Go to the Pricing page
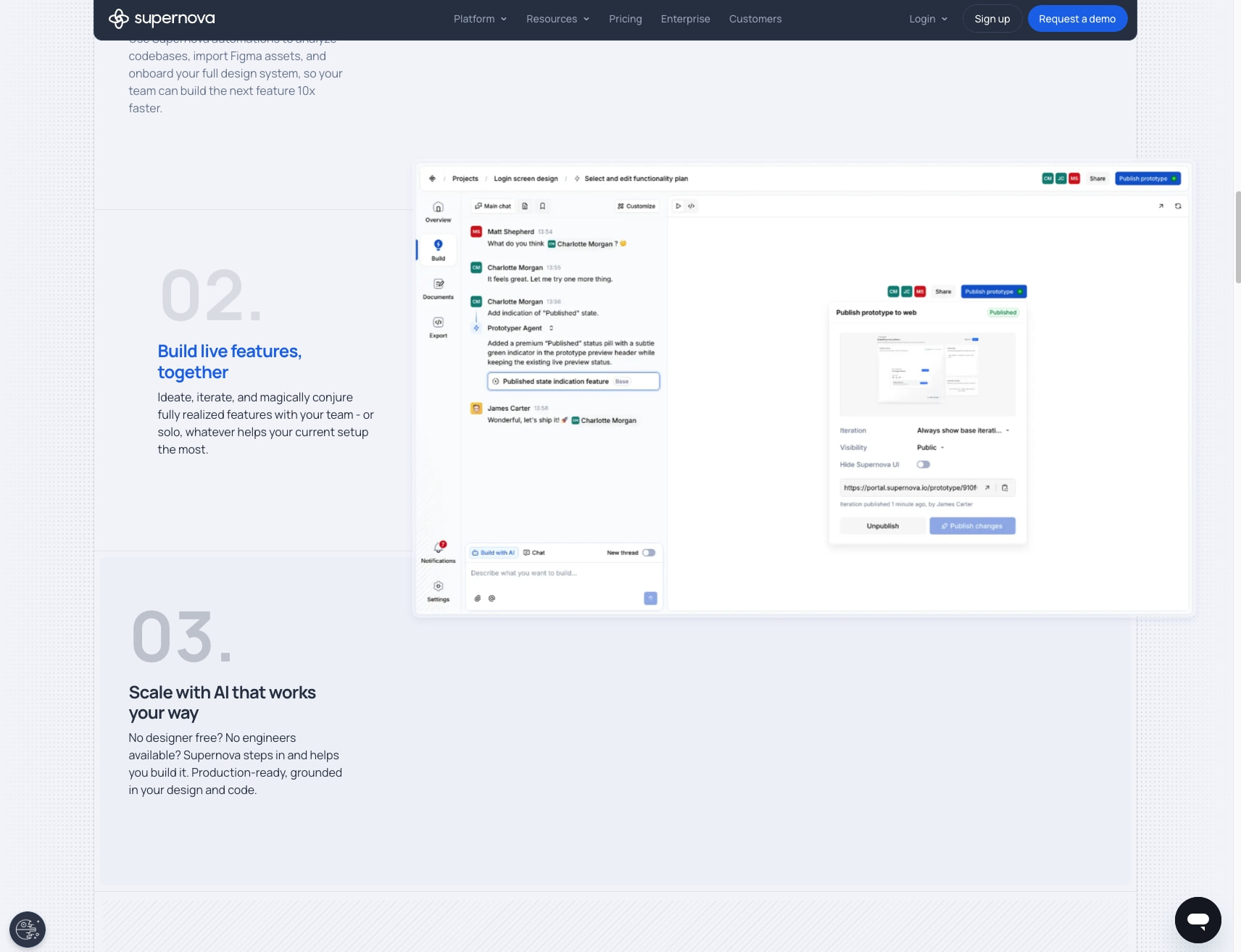 coord(626,19)
